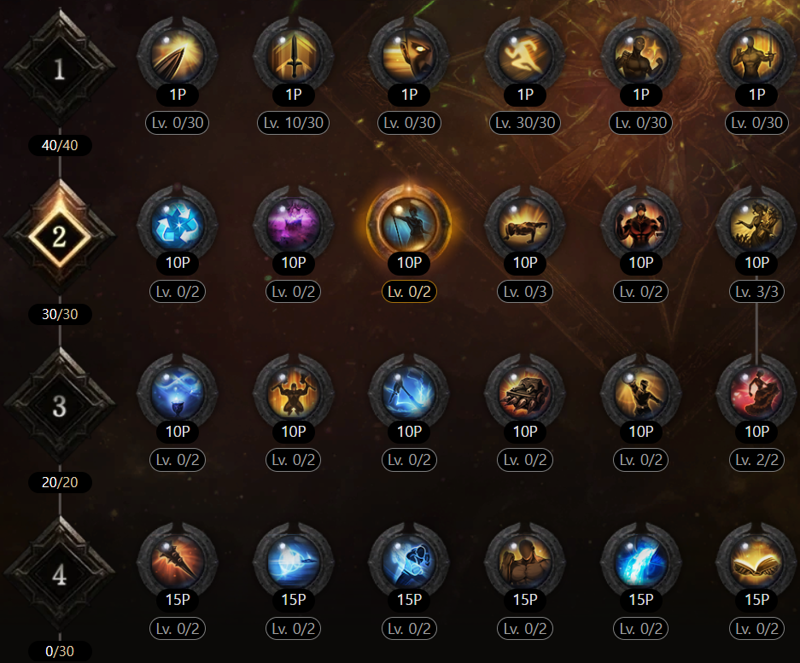Viewport: 800px width, 663px height.
Task: Select the tier 3 diamond badge
Action: click(60, 406)
